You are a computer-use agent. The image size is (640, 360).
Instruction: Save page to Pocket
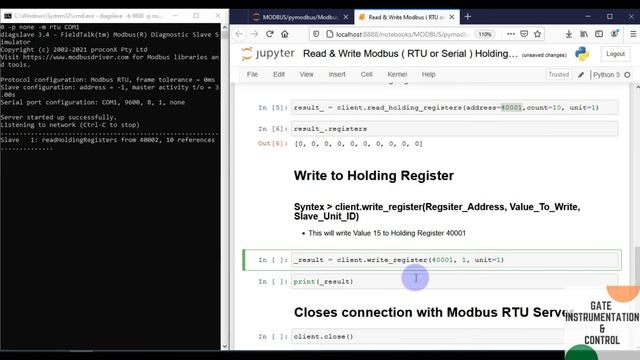524,34
